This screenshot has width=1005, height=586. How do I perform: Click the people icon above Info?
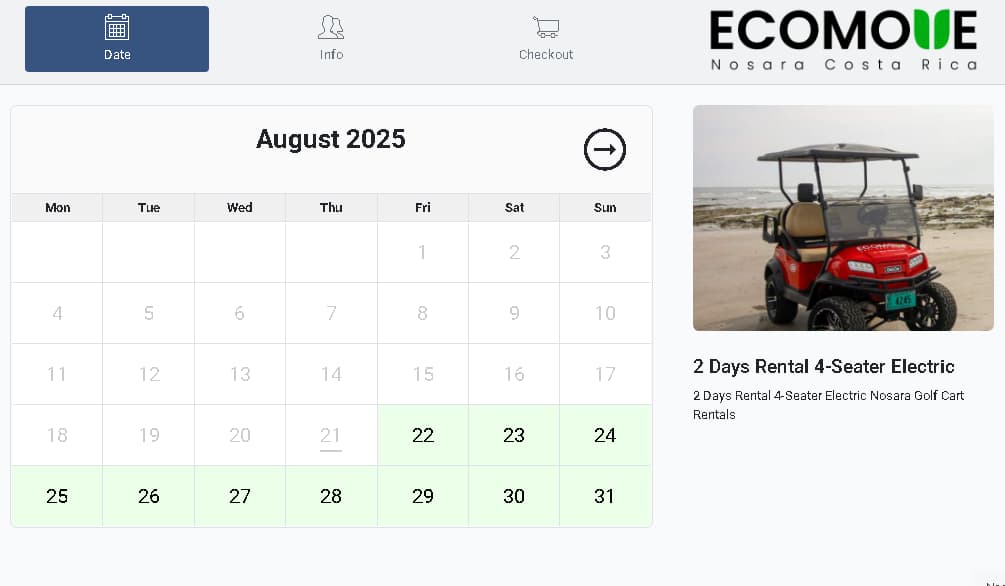(x=331, y=28)
